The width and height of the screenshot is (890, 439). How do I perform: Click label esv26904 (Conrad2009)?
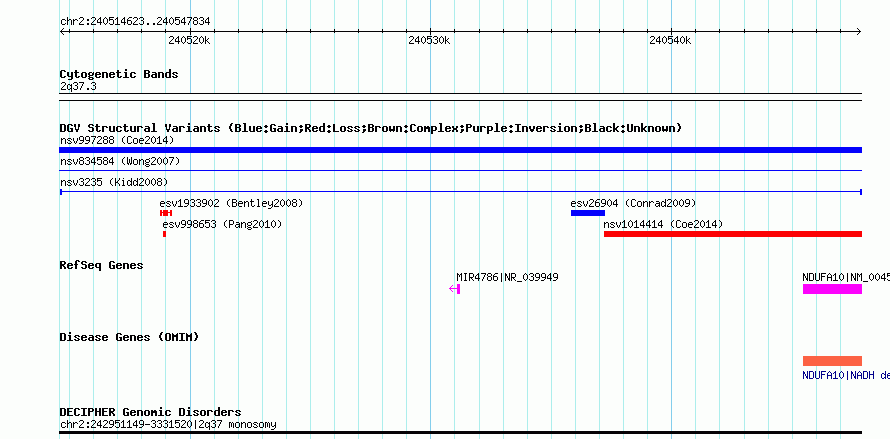coord(633,203)
